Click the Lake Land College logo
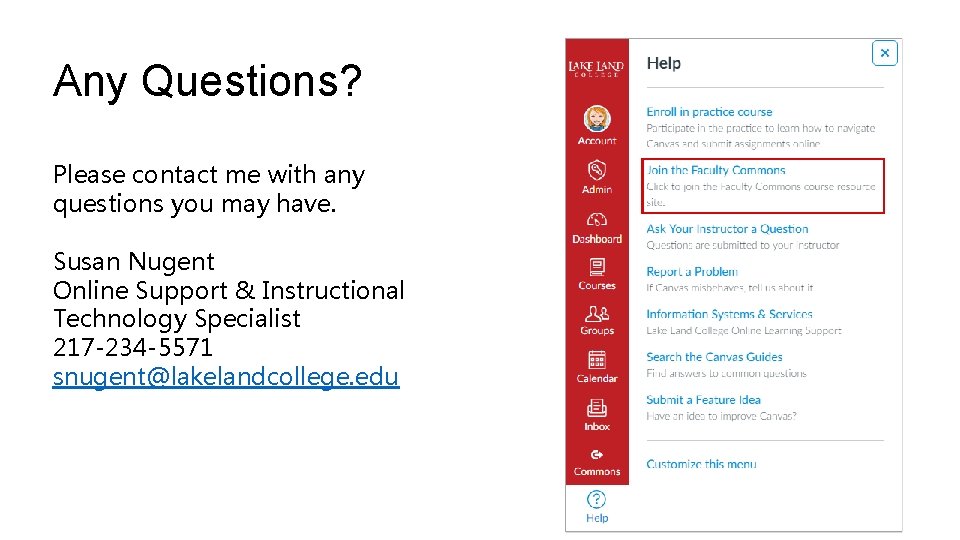Image resolution: width=960 pixels, height=540 pixels. click(597, 68)
